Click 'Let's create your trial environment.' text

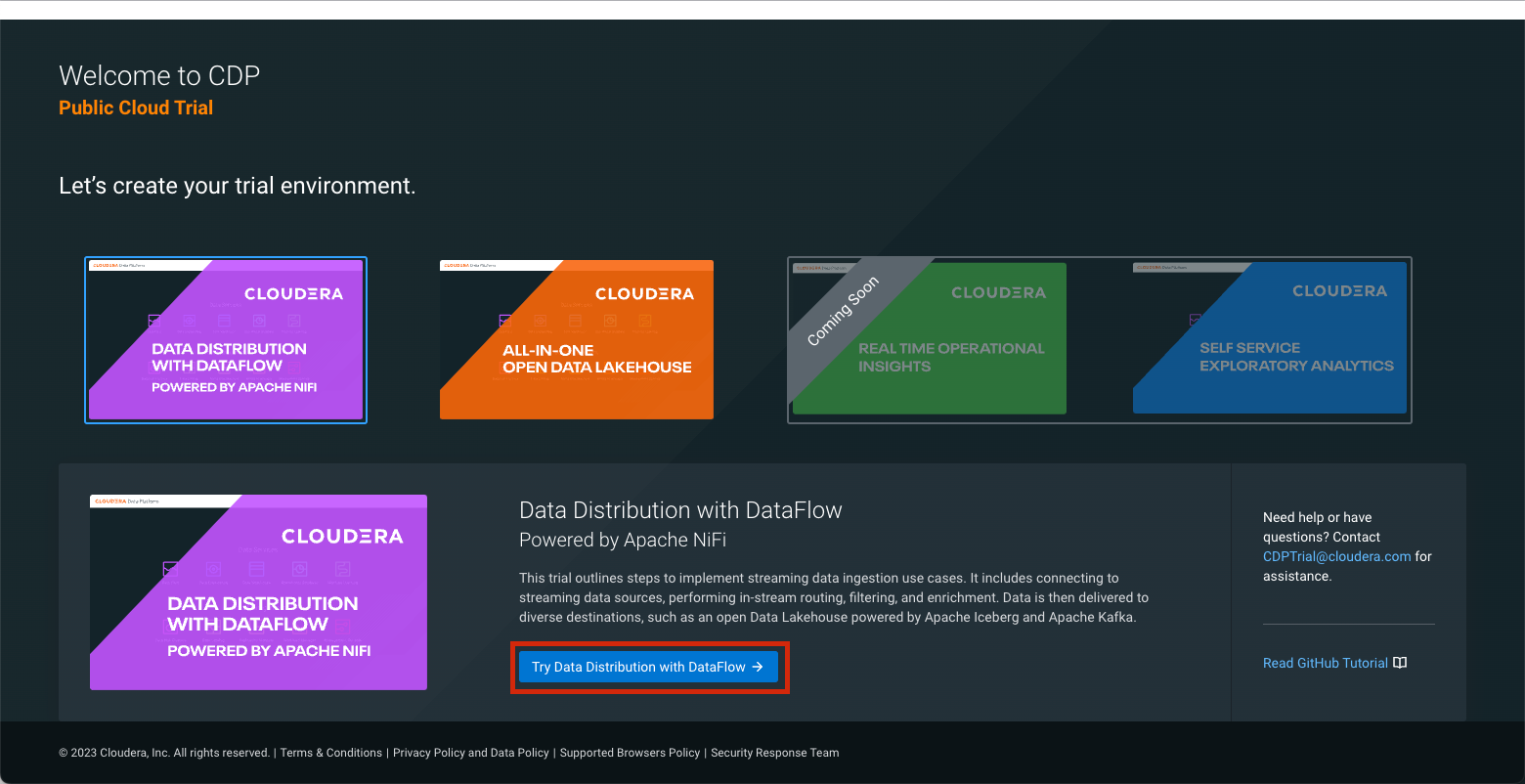click(x=238, y=186)
